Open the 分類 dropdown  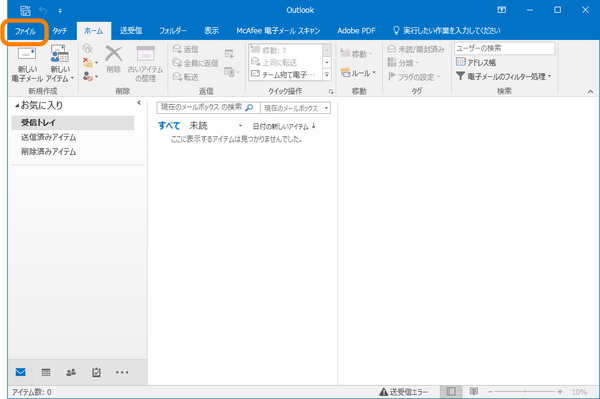point(403,63)
